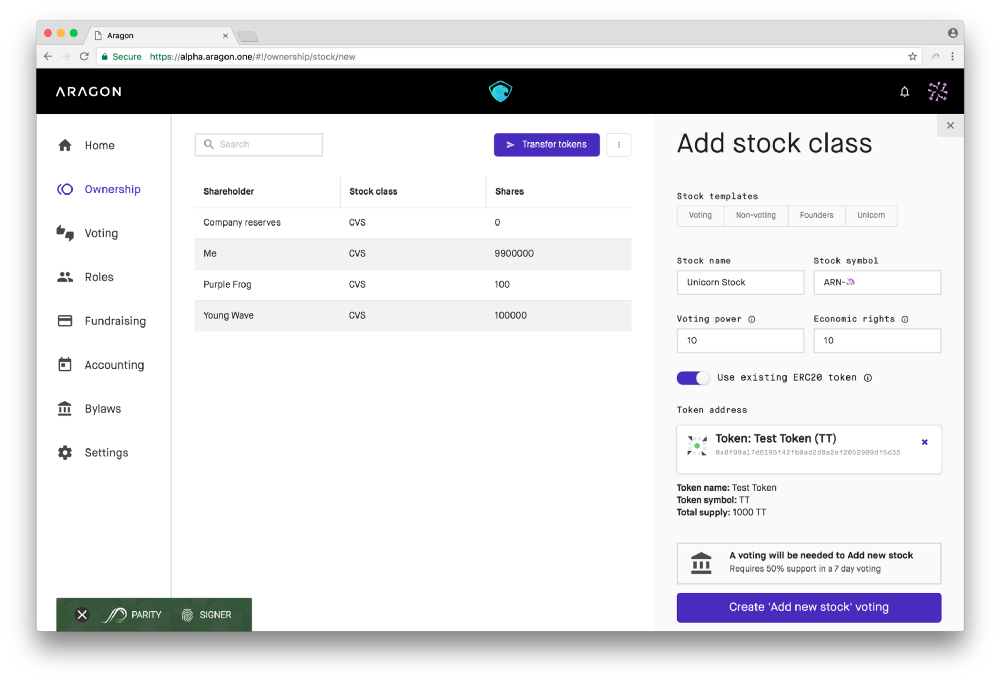1000x683 pixels.
Task: Click the Chrome profile icon
Action: coord(952,33)
